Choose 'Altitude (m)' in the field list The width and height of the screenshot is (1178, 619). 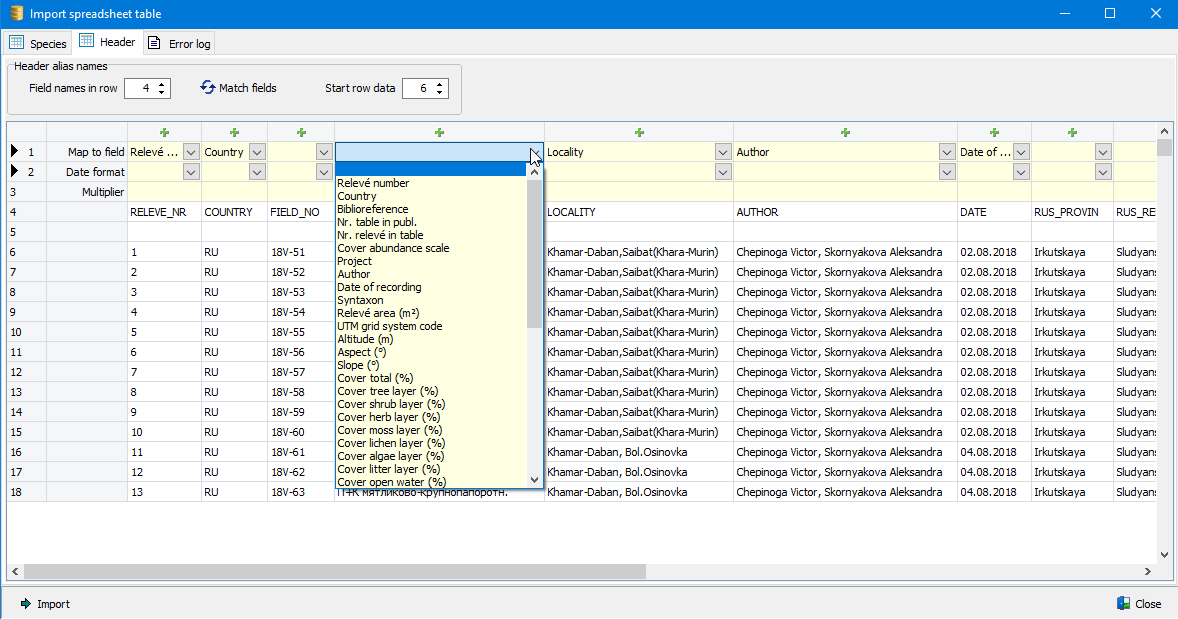365,339
